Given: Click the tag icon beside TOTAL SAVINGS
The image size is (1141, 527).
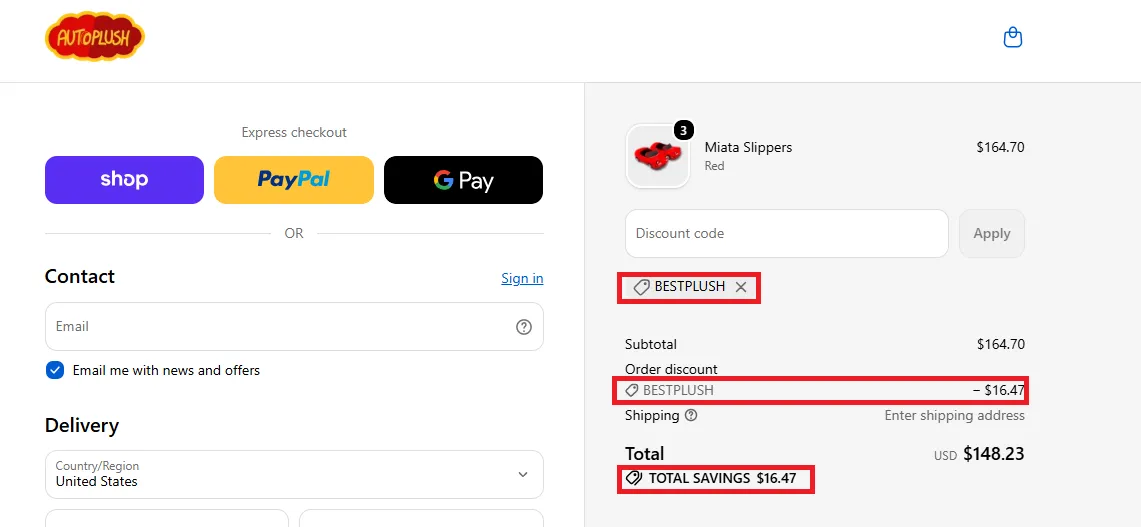Looking at the screenshot, I should pos(634,479).
